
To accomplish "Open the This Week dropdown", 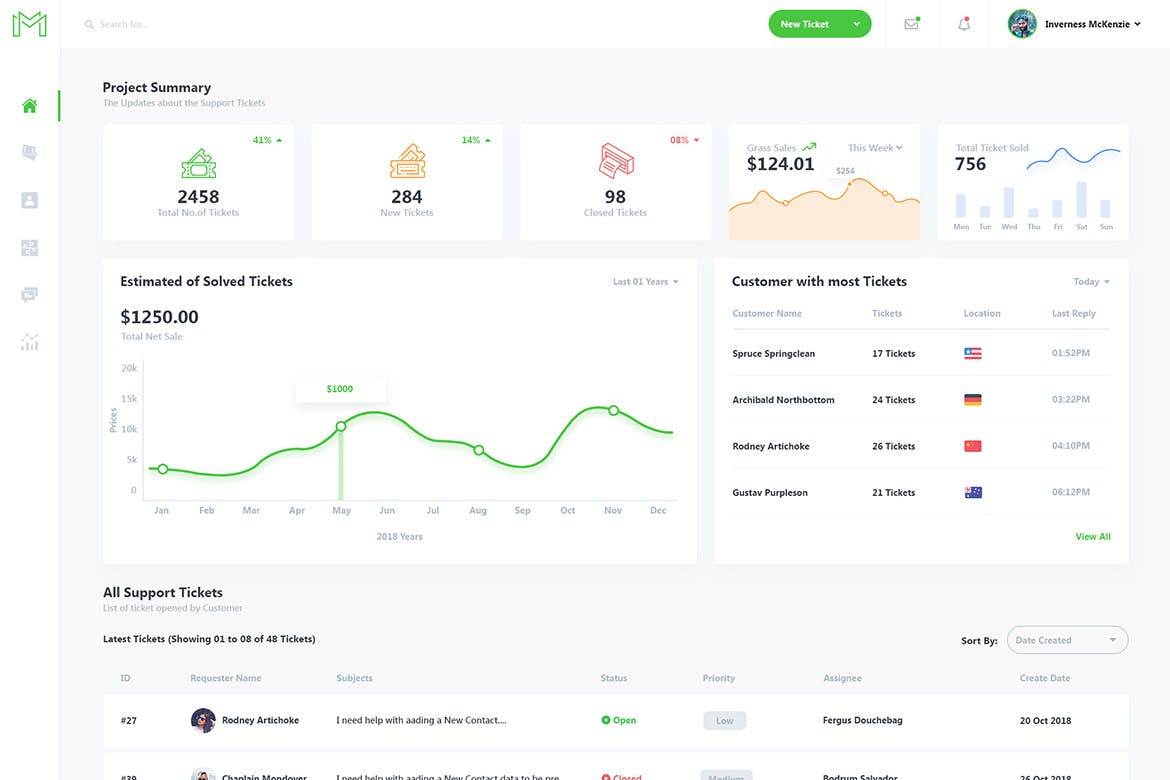I will coord(875,148).
